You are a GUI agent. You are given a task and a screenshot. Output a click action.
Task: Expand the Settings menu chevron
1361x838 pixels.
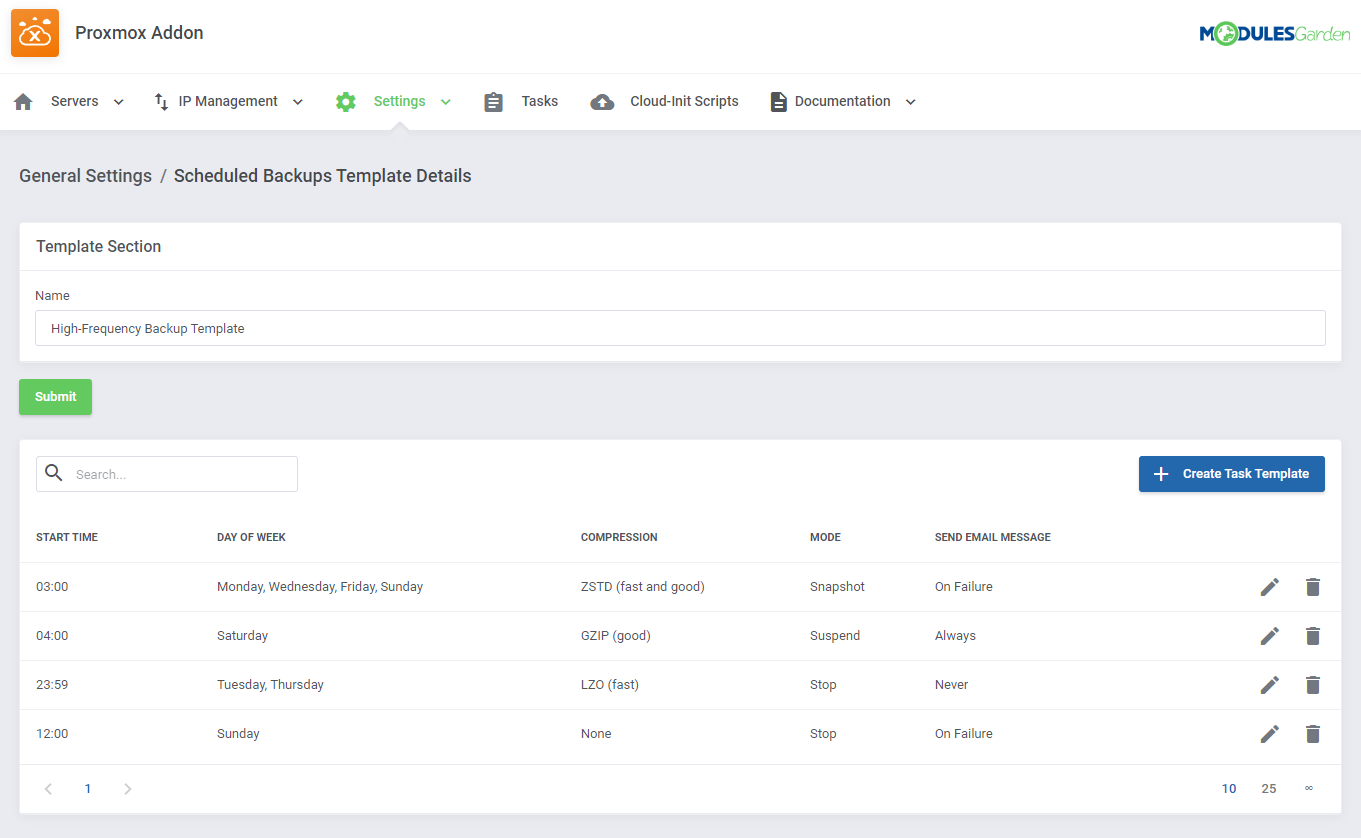[445, 102]
